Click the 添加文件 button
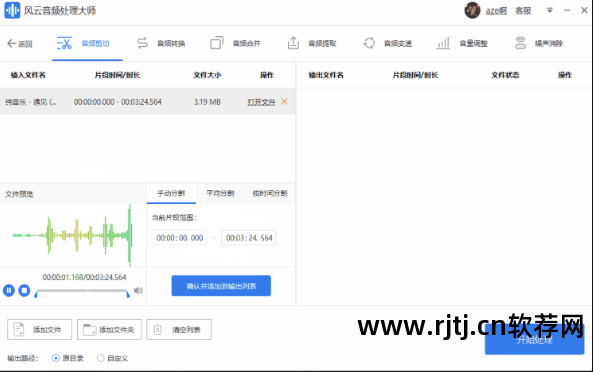This screenshot has width=593, height=372. tap(39, 330)
